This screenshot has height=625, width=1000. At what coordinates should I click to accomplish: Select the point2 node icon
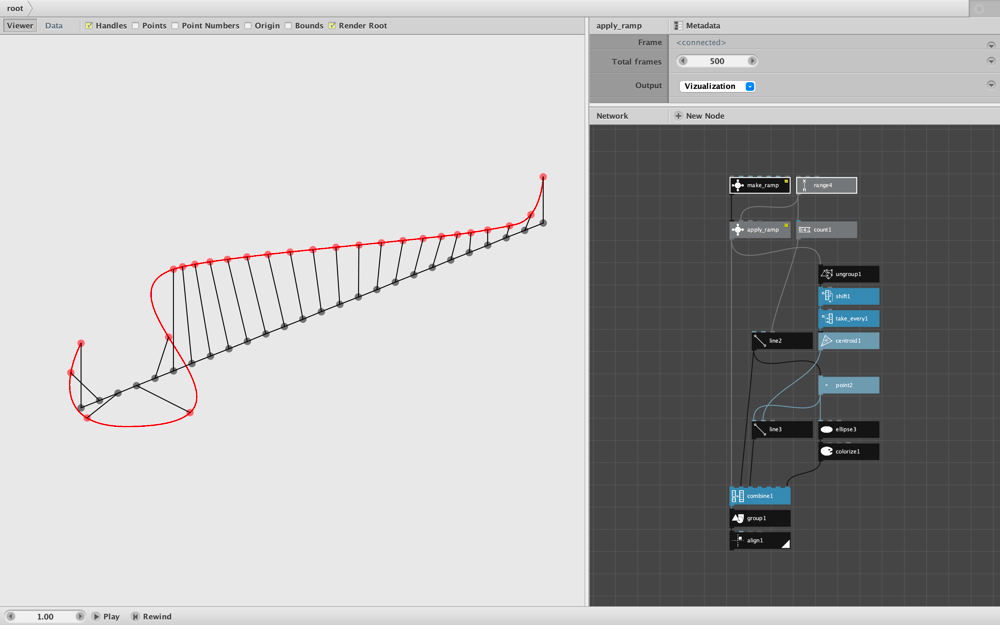(827, 385)
